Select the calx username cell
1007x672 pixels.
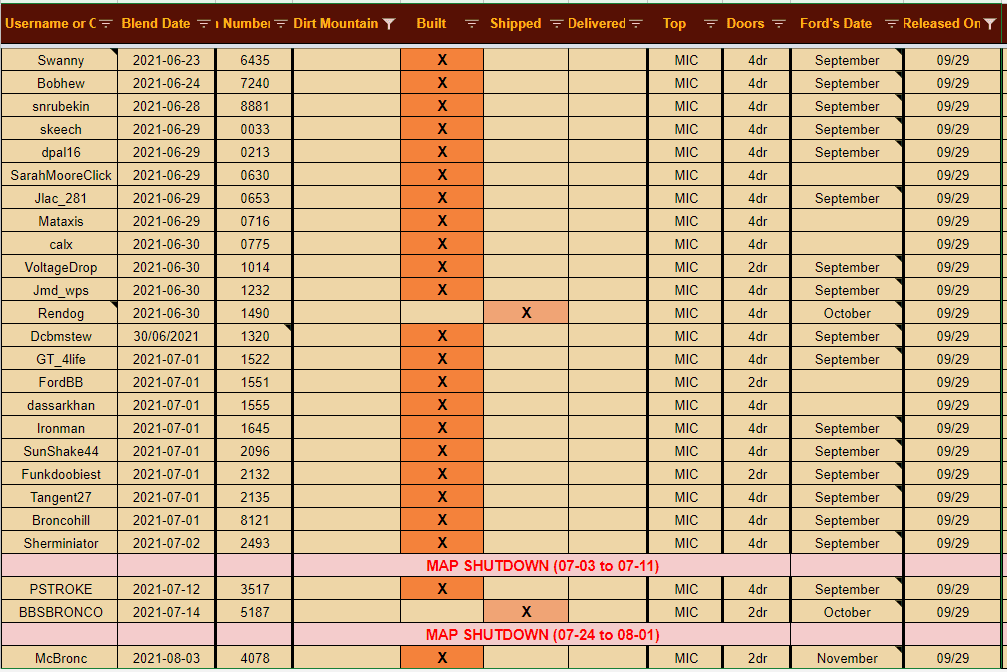[60, 245]
